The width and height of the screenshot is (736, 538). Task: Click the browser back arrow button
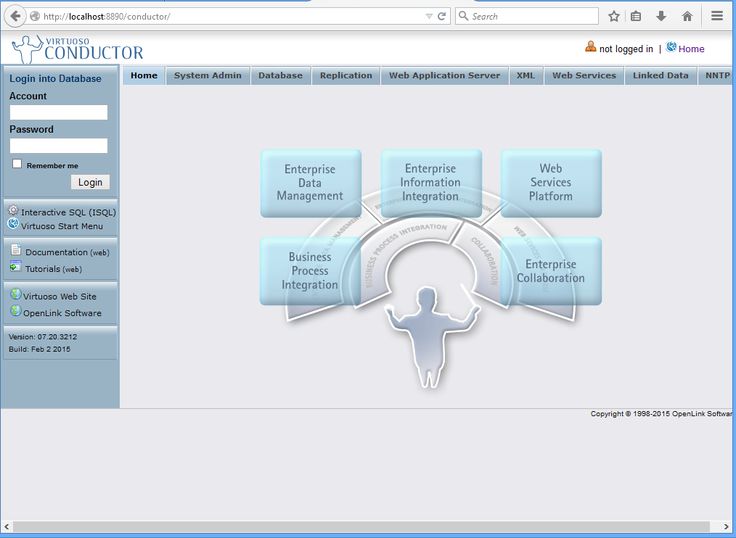(x=15, y=16)
